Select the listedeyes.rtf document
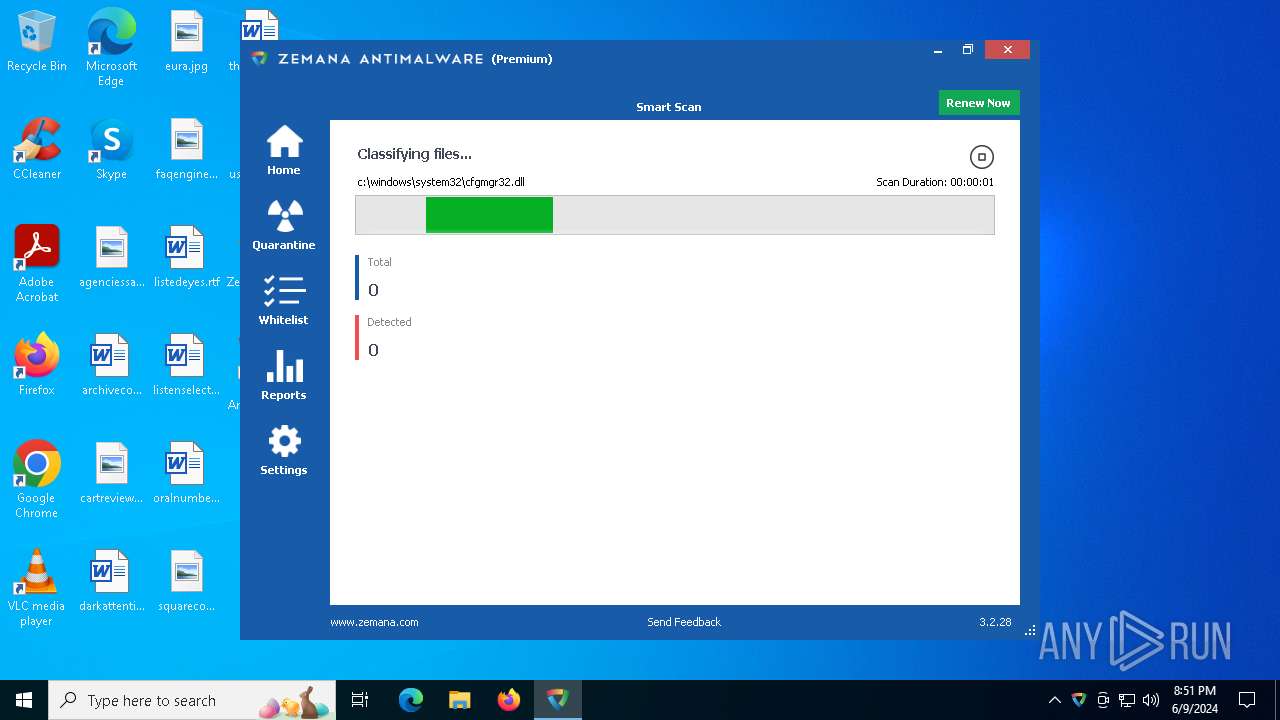The width and height of the screenshot is (1280, 720). coord(186,257)
